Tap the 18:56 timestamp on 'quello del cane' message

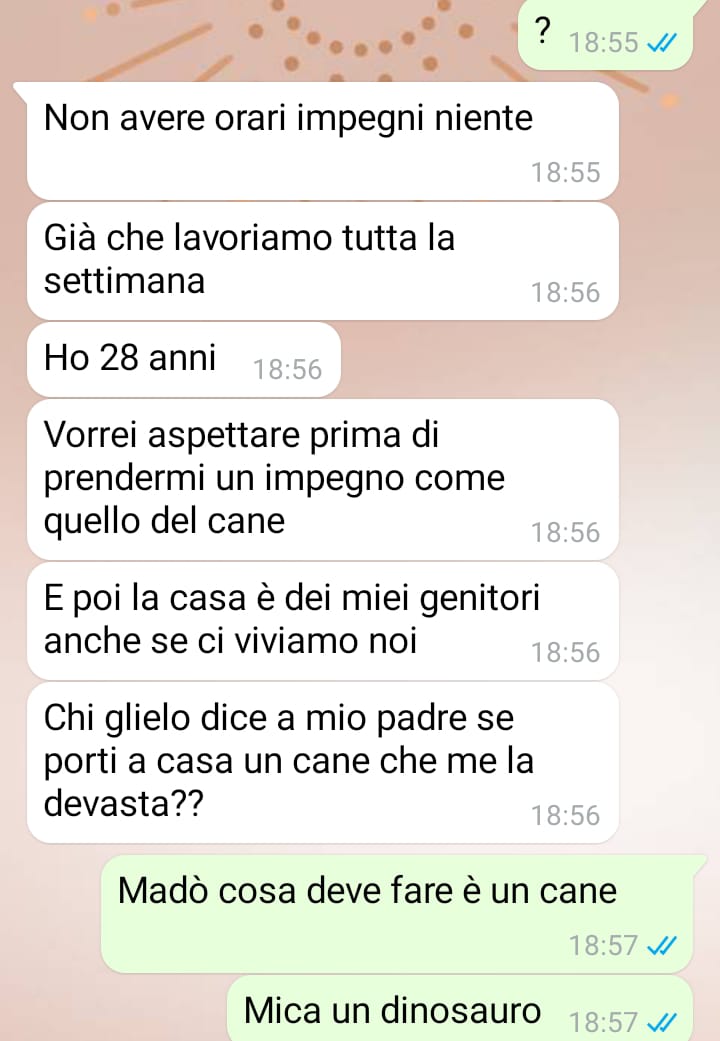pyautogui.click(x=565, y=532)
